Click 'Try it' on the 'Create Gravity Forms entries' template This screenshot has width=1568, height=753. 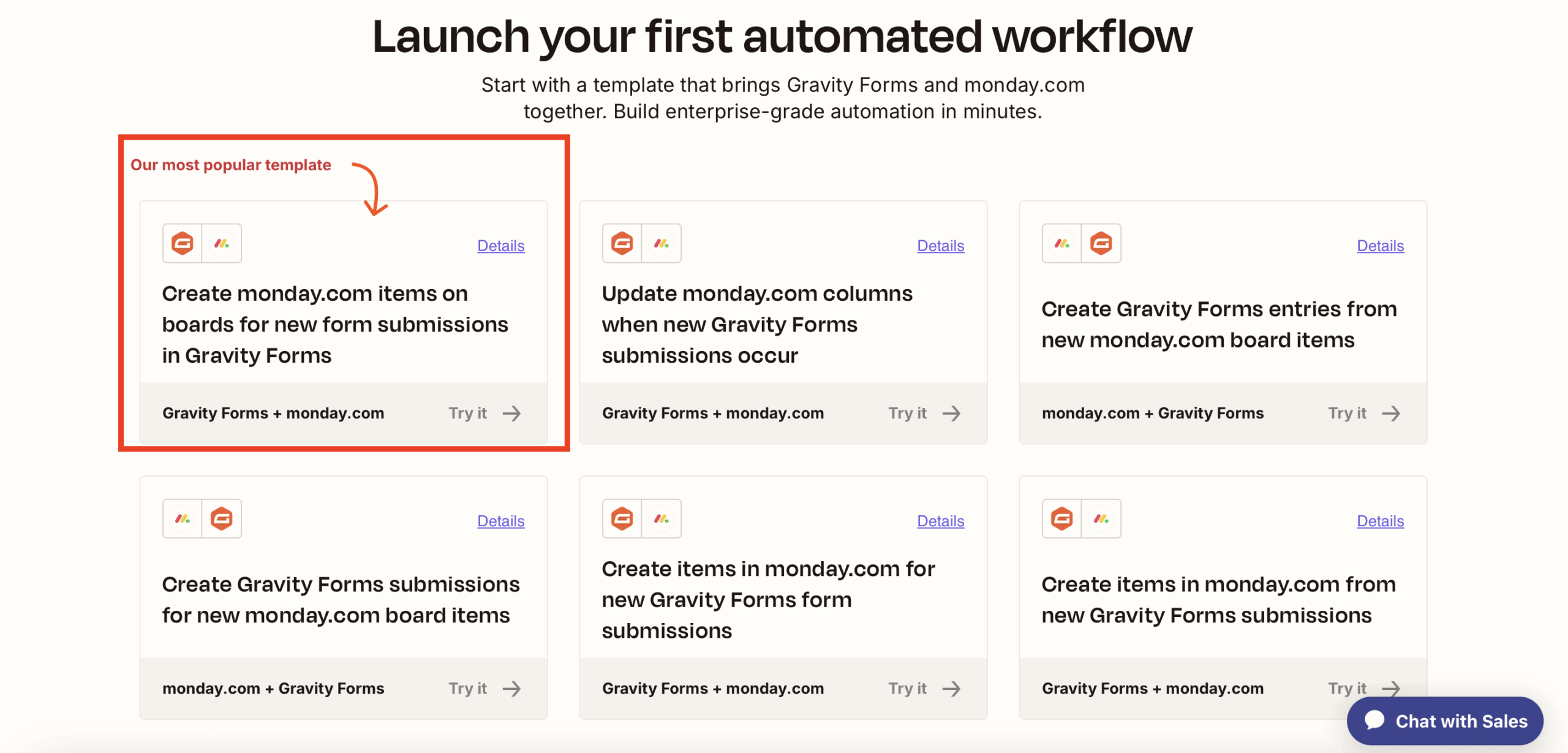(1347, 413)
